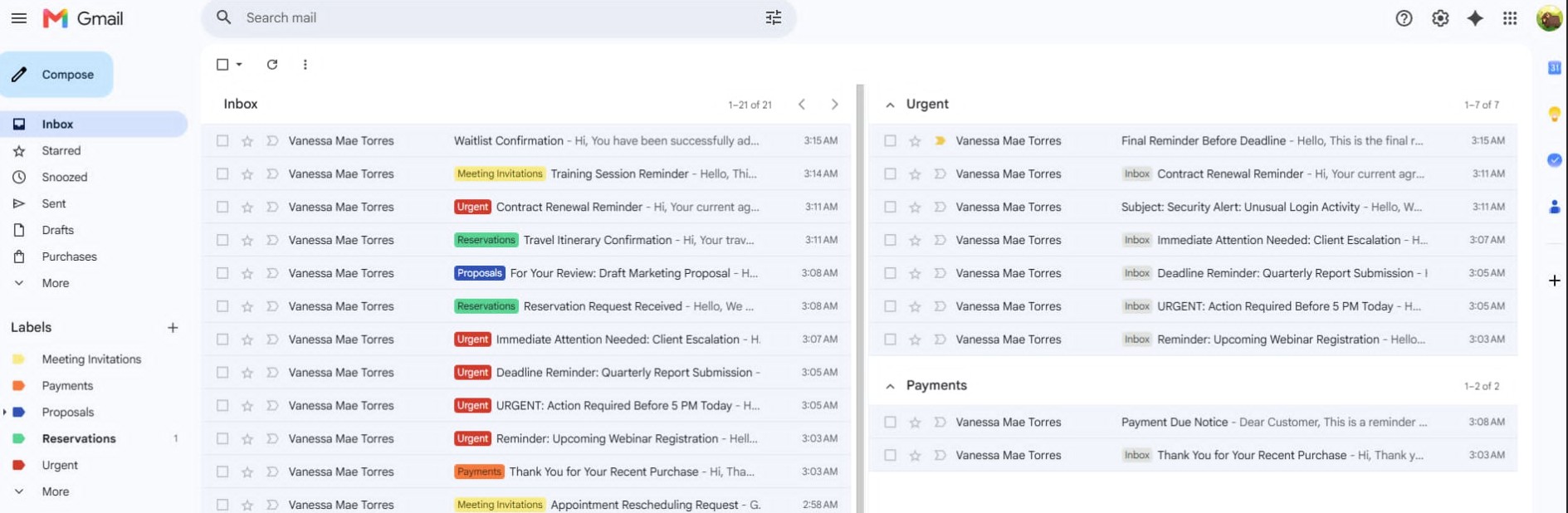The width and height of the screenshot is (1568, 513).
Task: Click the importance marker on Final Reminder Before Deadline
Action: (940, 141)
